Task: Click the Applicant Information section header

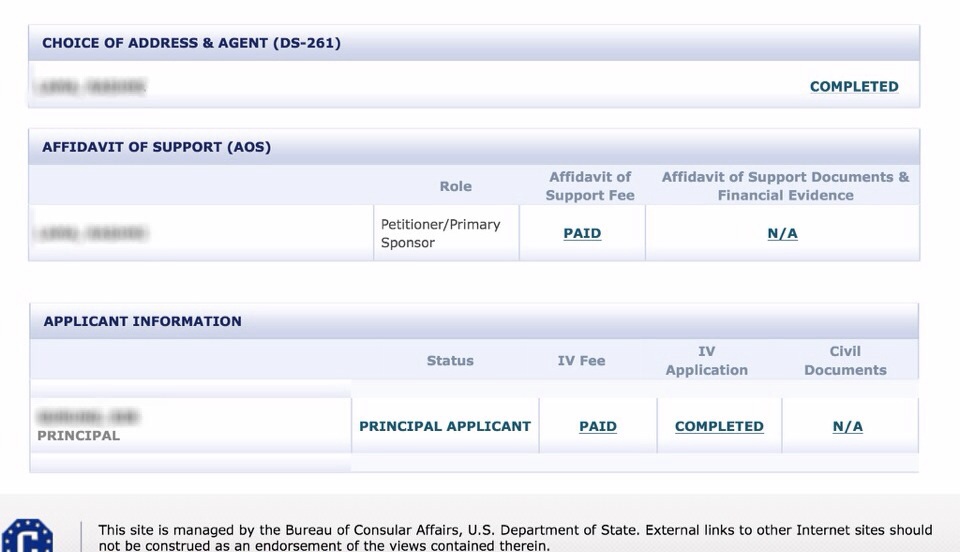Action: (x=142, y=321)
